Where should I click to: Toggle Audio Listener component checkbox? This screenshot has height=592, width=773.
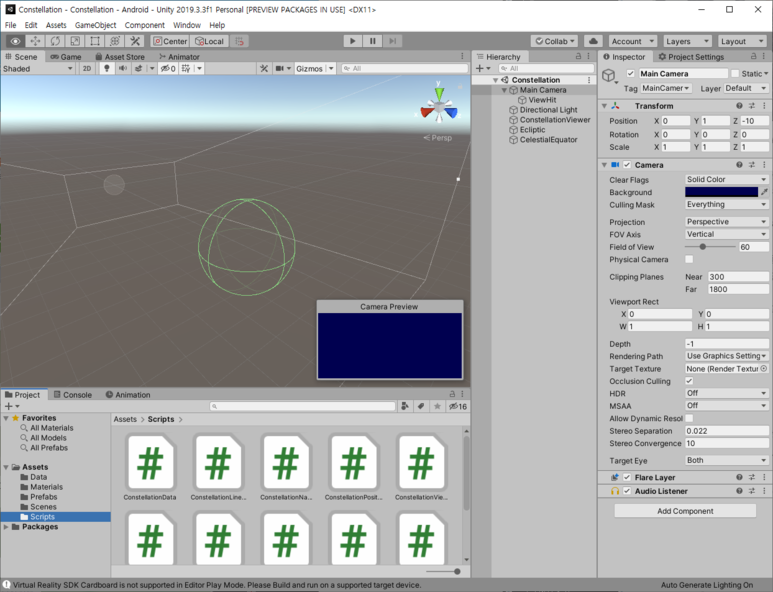click(x=627, y=491)
